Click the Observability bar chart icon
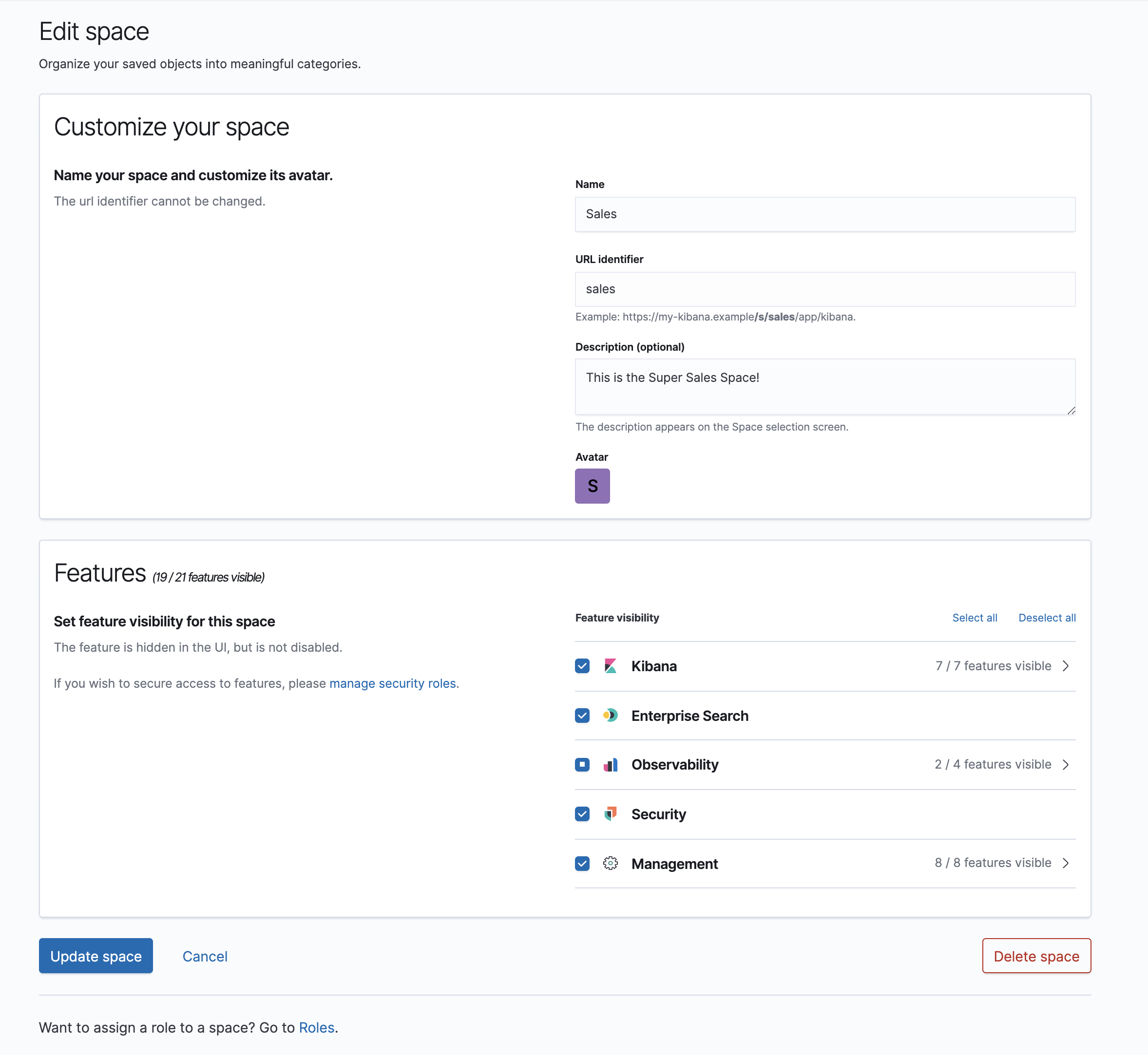This screenshot has height=1055, width=1148. [x=610, y=764]
